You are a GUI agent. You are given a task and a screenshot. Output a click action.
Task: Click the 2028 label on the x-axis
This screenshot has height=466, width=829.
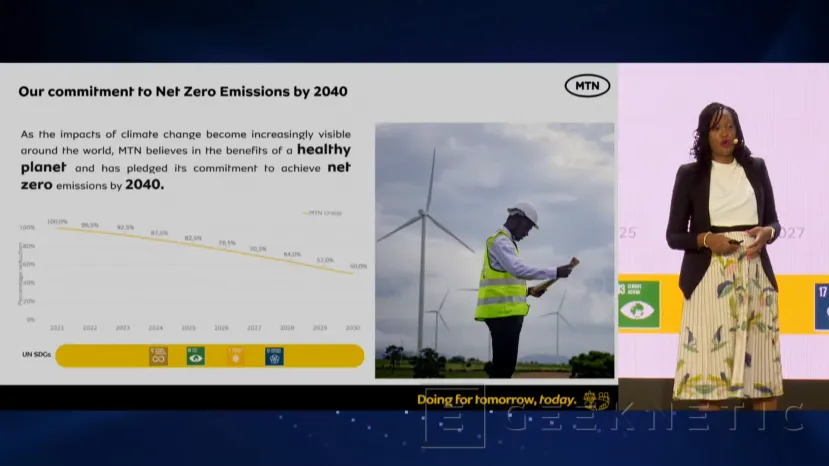point(287,328)
